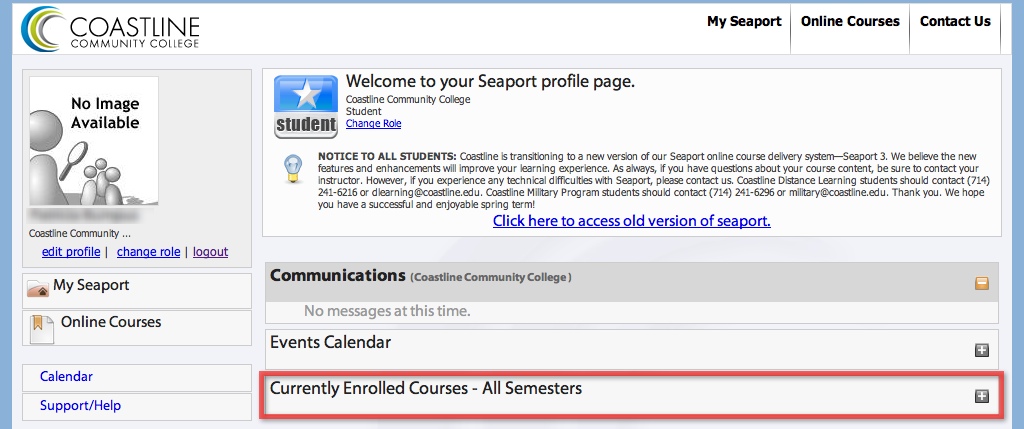
Task: Select My Seaport sidebar item
Action: click(x=137, y=291)
